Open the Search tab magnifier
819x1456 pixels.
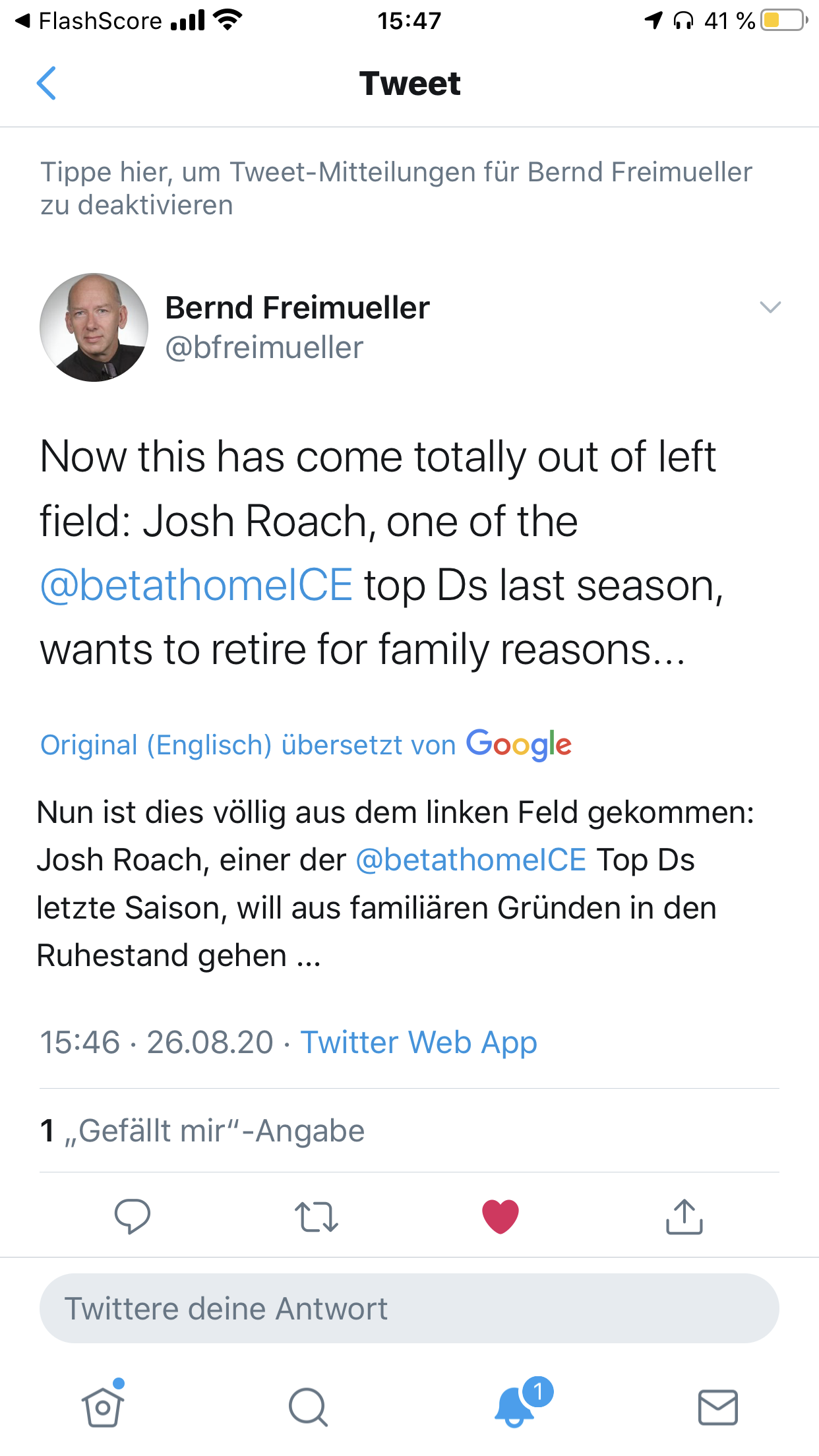click(x=308, y=1407)
